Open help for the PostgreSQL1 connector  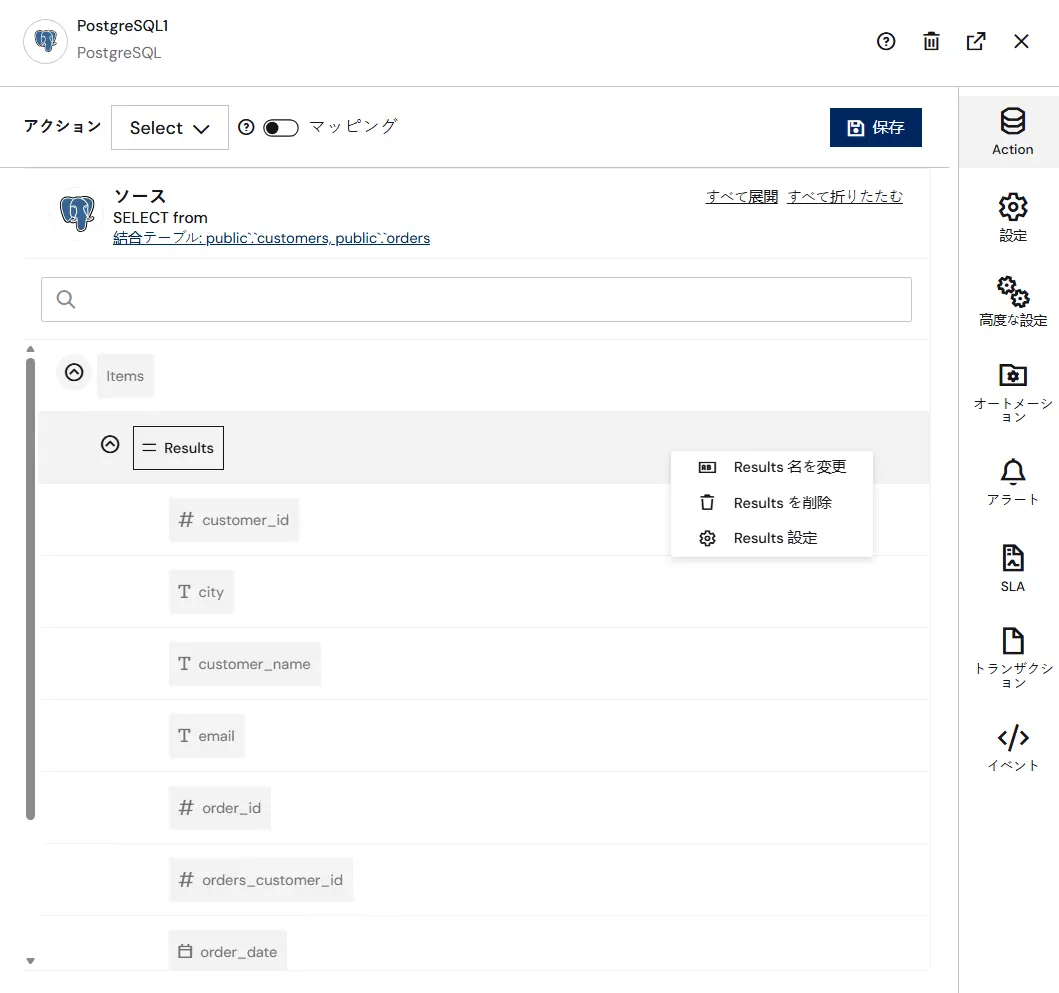[885, 41]
